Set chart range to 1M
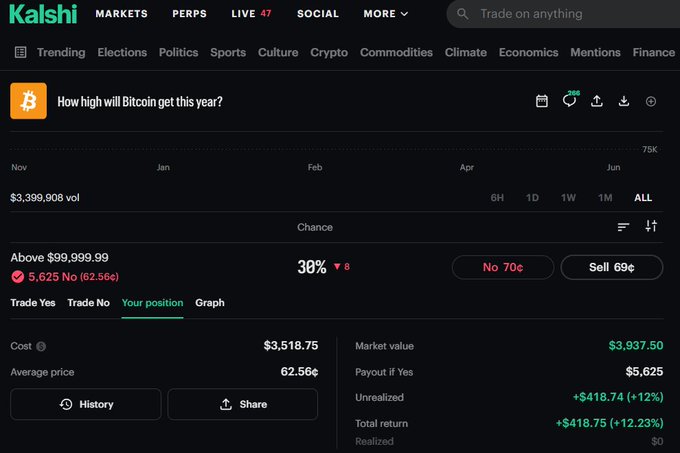Viewport: 680px width, 453px height. tap(605, 198)
